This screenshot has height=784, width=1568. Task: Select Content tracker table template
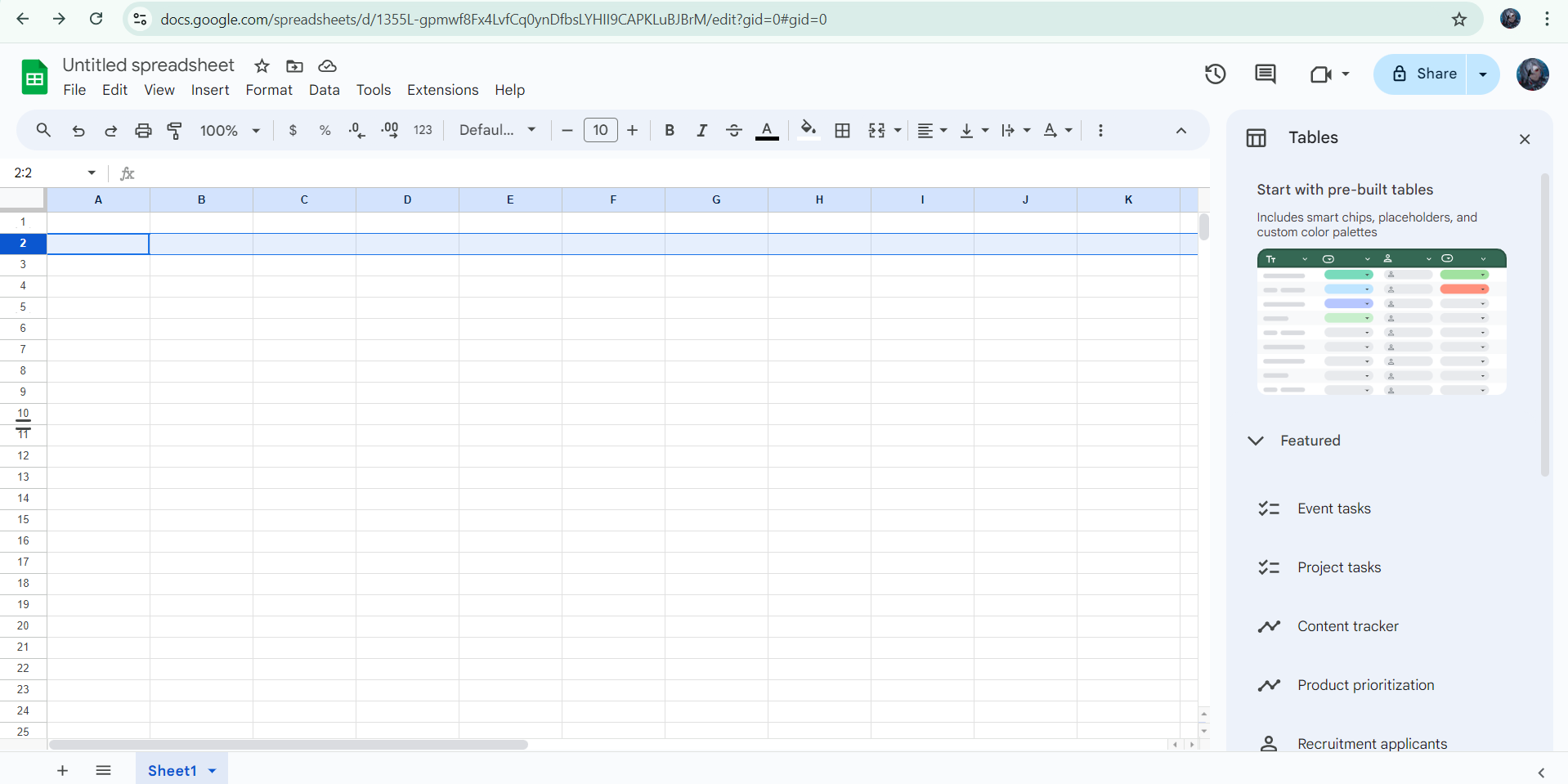pyautogui.click(x=1347, y=626)
